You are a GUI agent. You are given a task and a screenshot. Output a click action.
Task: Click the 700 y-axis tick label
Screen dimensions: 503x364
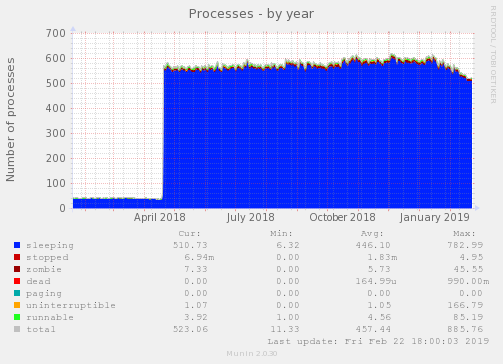tap(56, 33)
